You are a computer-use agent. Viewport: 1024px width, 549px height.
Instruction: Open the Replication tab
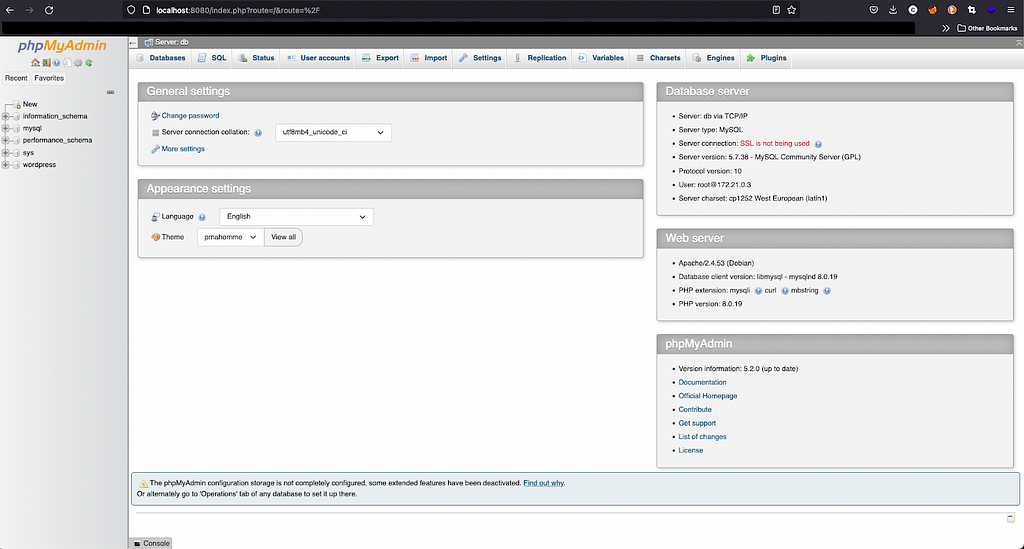pos(539,58)
